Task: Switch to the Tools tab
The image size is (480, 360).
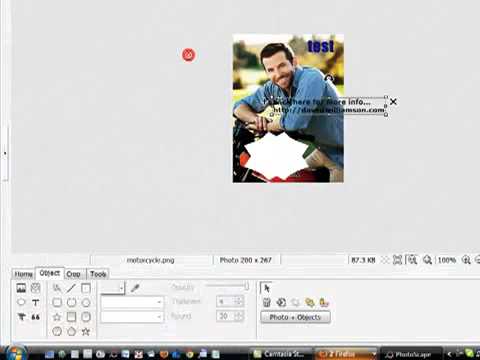Action: coord(98,274)
